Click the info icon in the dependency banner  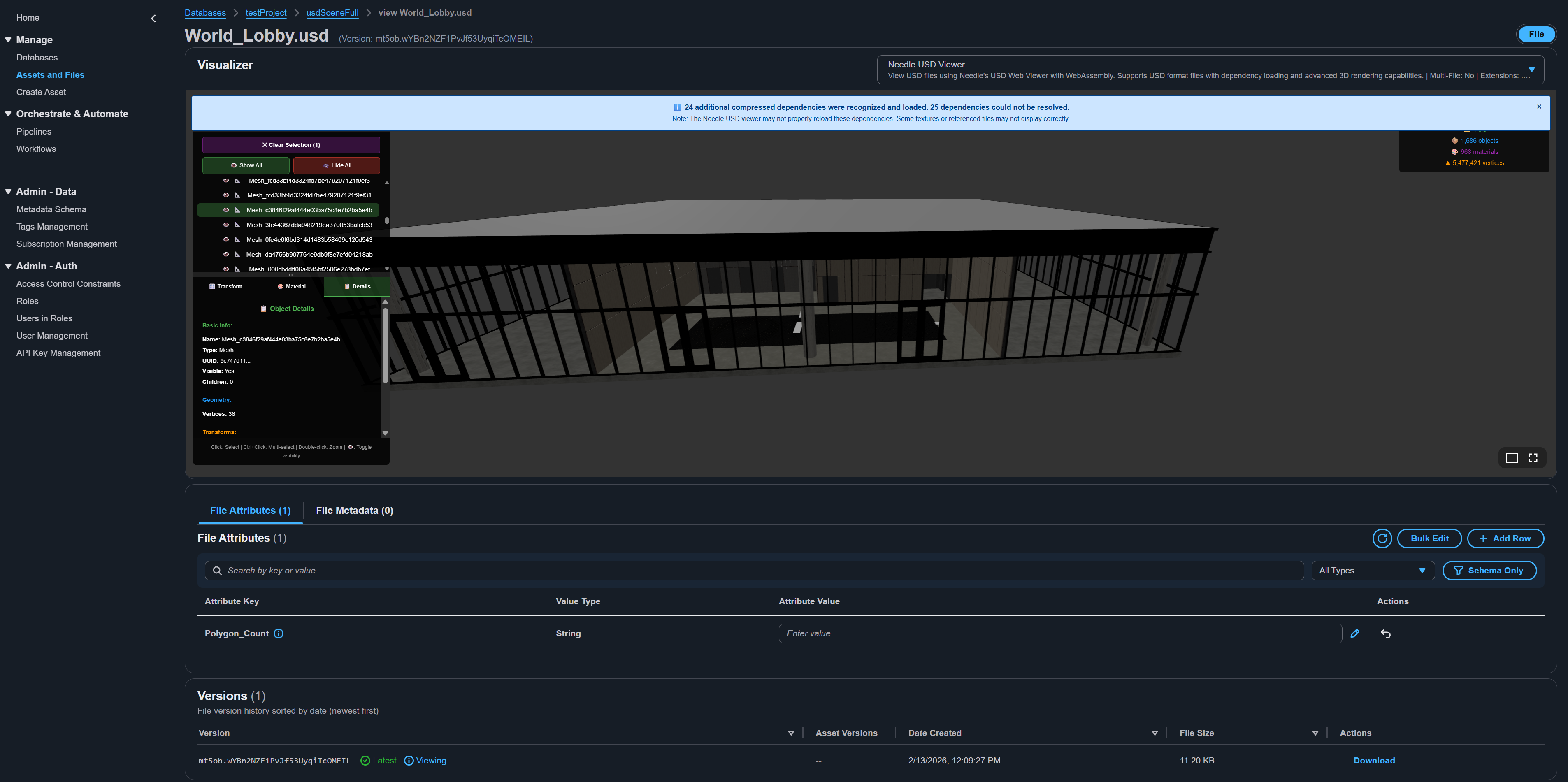coord(677,107)
